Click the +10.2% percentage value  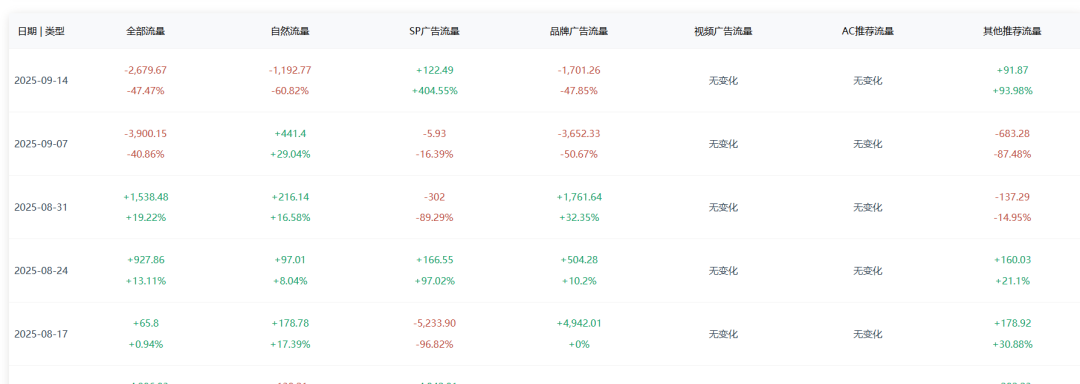pyautogui.click(x=579, y=281)
